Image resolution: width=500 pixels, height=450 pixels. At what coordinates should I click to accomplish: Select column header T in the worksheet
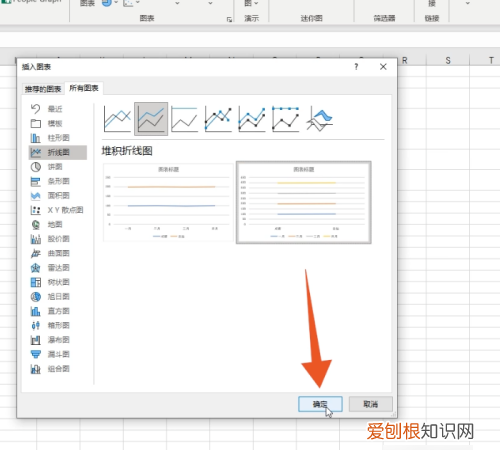click(491, 60)
